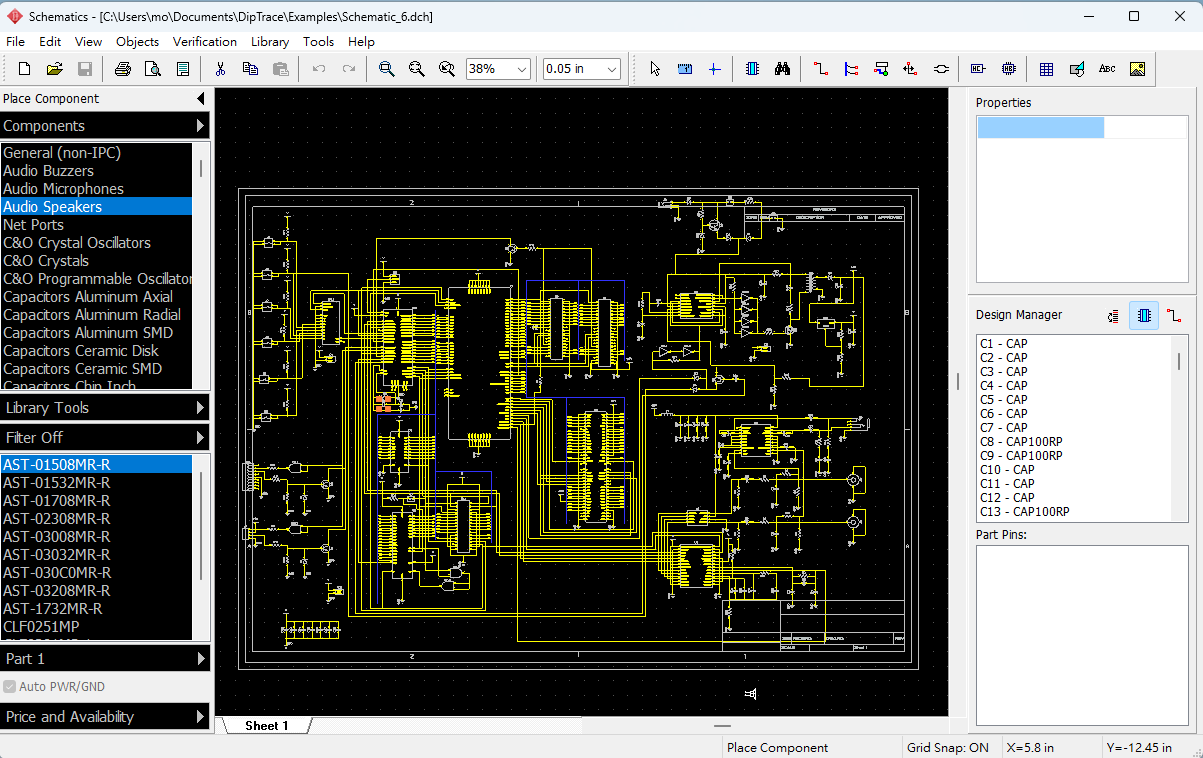1203x758 pixels.
Task: Click the Place Picture icon in toolbar
Action: (x=1137, y=69)
